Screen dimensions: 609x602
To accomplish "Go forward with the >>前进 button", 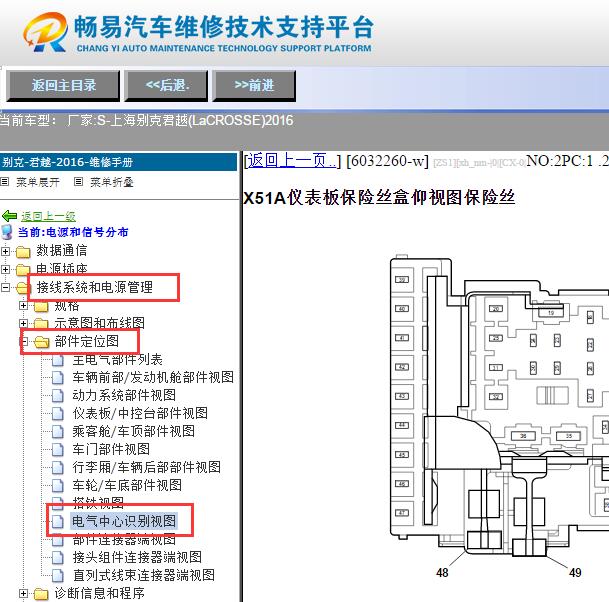I will pyautogui.click(x=254, y=85).
